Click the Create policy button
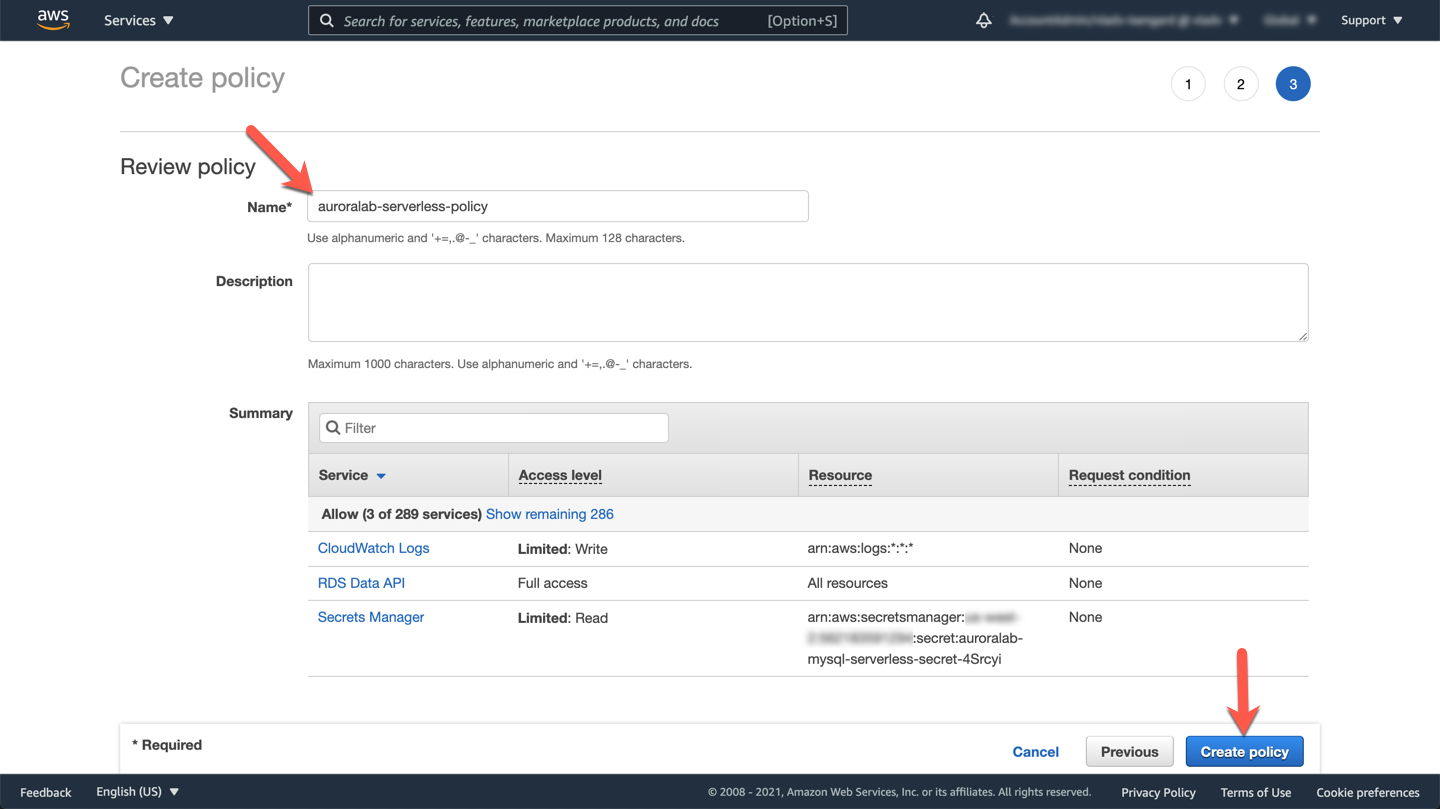The height and width of the screenshot is (809, 1440). [x=1244, y=752]
